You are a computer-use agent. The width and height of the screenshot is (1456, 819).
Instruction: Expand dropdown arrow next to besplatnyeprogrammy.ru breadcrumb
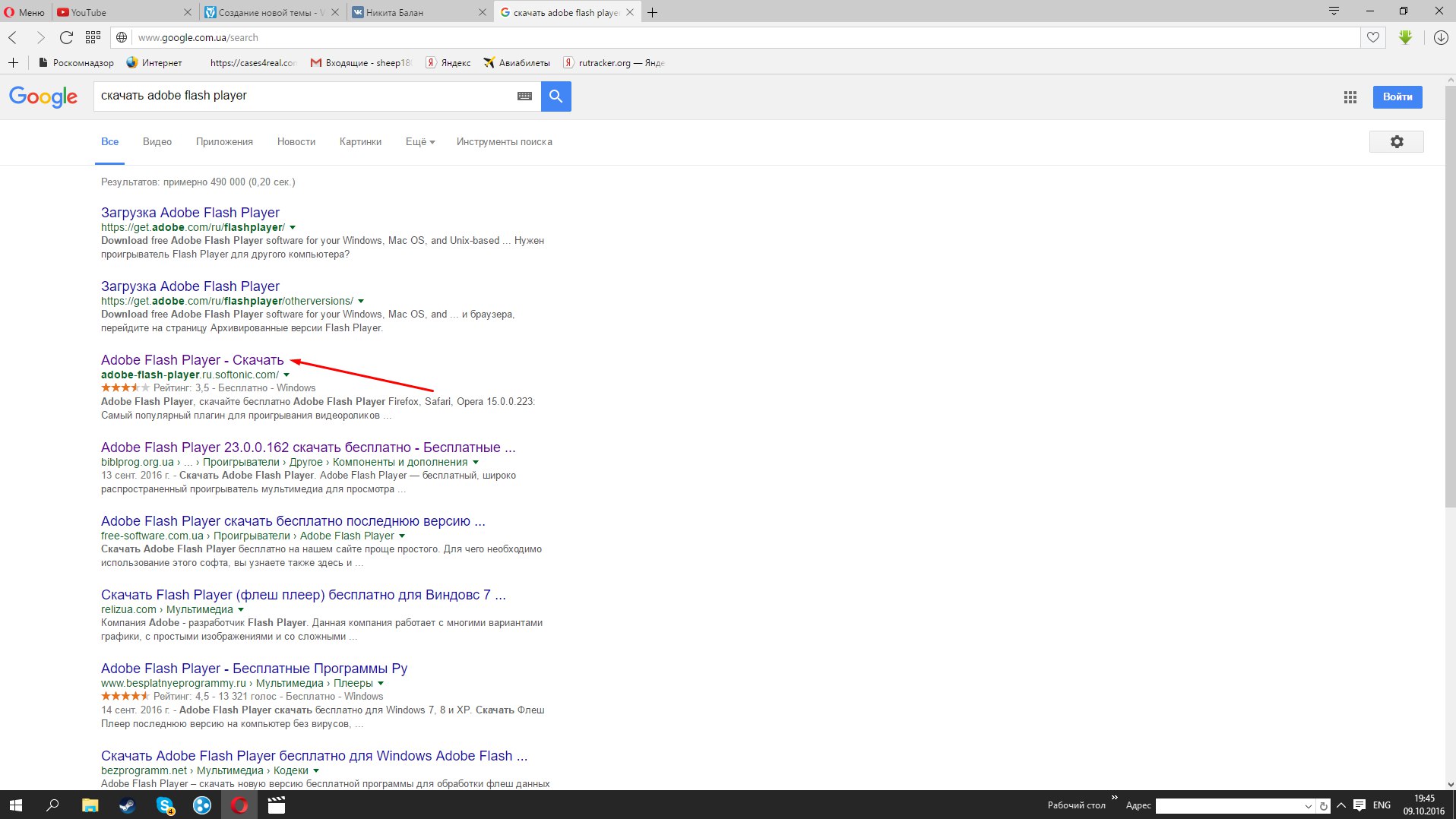381,684
